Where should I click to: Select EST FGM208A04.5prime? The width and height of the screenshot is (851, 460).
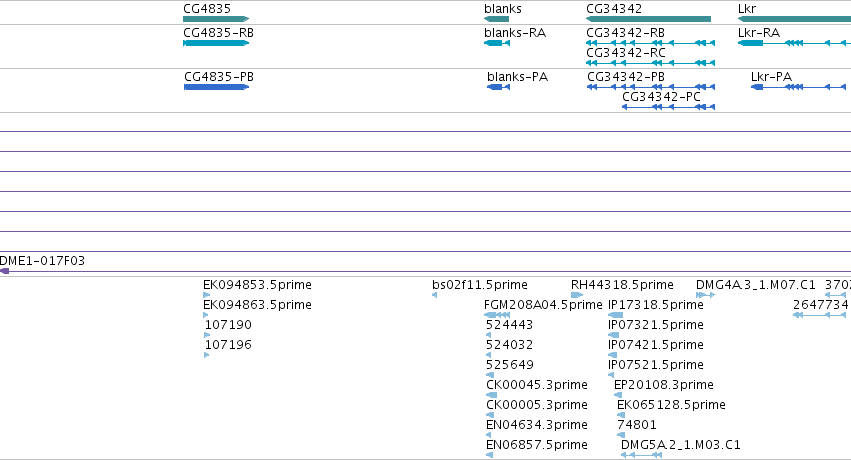[x=543, y=305]
